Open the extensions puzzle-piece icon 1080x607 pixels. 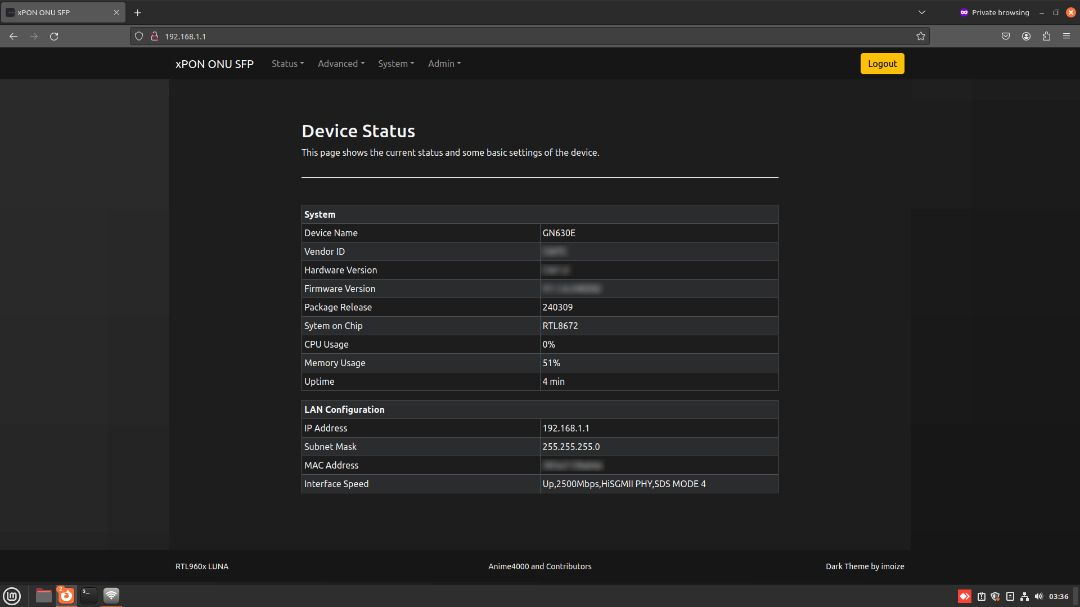point(1046,36)
